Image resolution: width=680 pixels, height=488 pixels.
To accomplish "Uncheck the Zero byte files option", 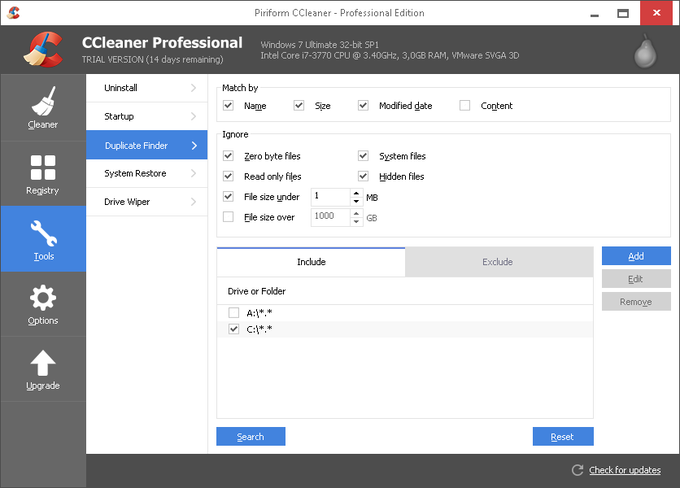I will [x=229, y=156].
